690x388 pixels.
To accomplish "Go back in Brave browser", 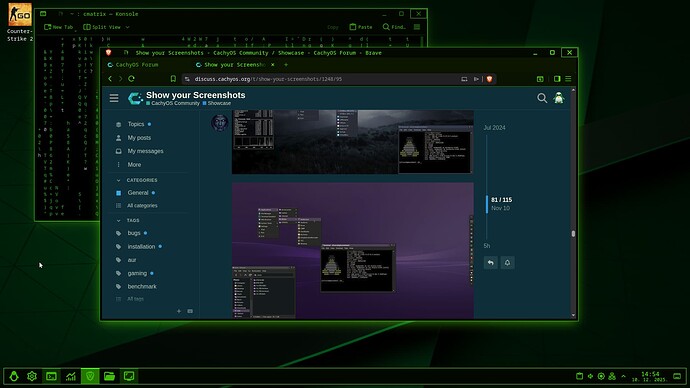I will point(110,79).
